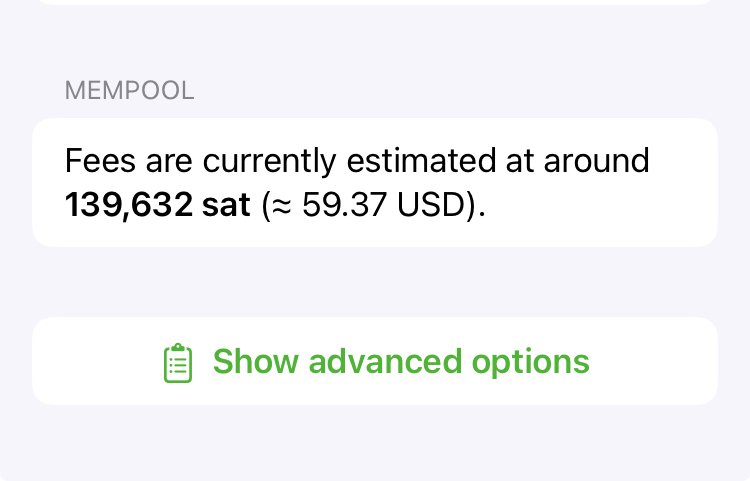Tap the bold 139,632 sat amount
750x481 pixels.
[157, 205]
